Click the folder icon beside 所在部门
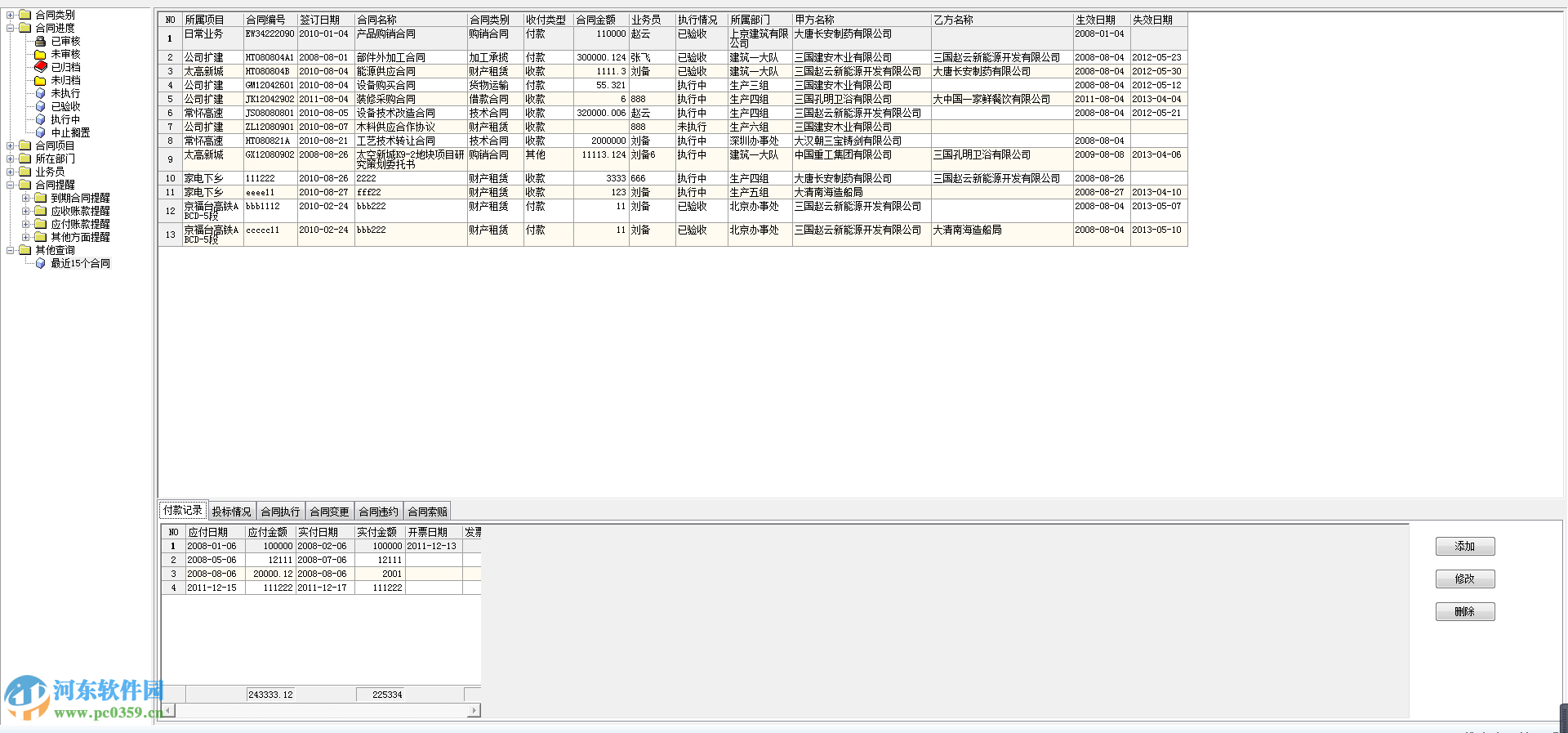The height and width of the screenshot is (733, 1568). tap(24, 159)
